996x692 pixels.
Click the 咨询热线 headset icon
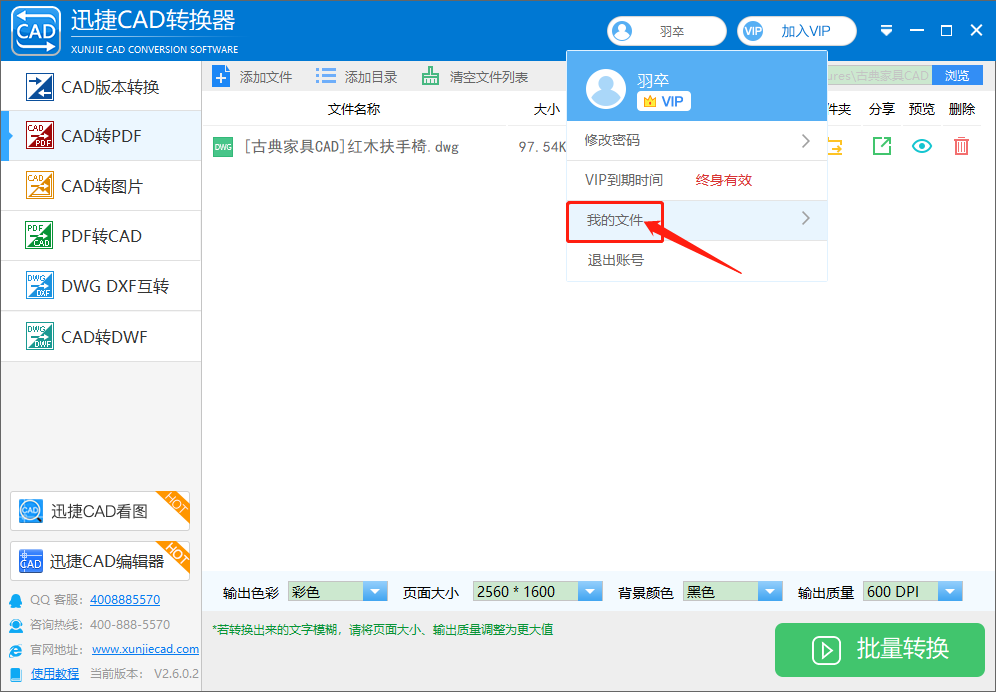[x=16, y=625]
